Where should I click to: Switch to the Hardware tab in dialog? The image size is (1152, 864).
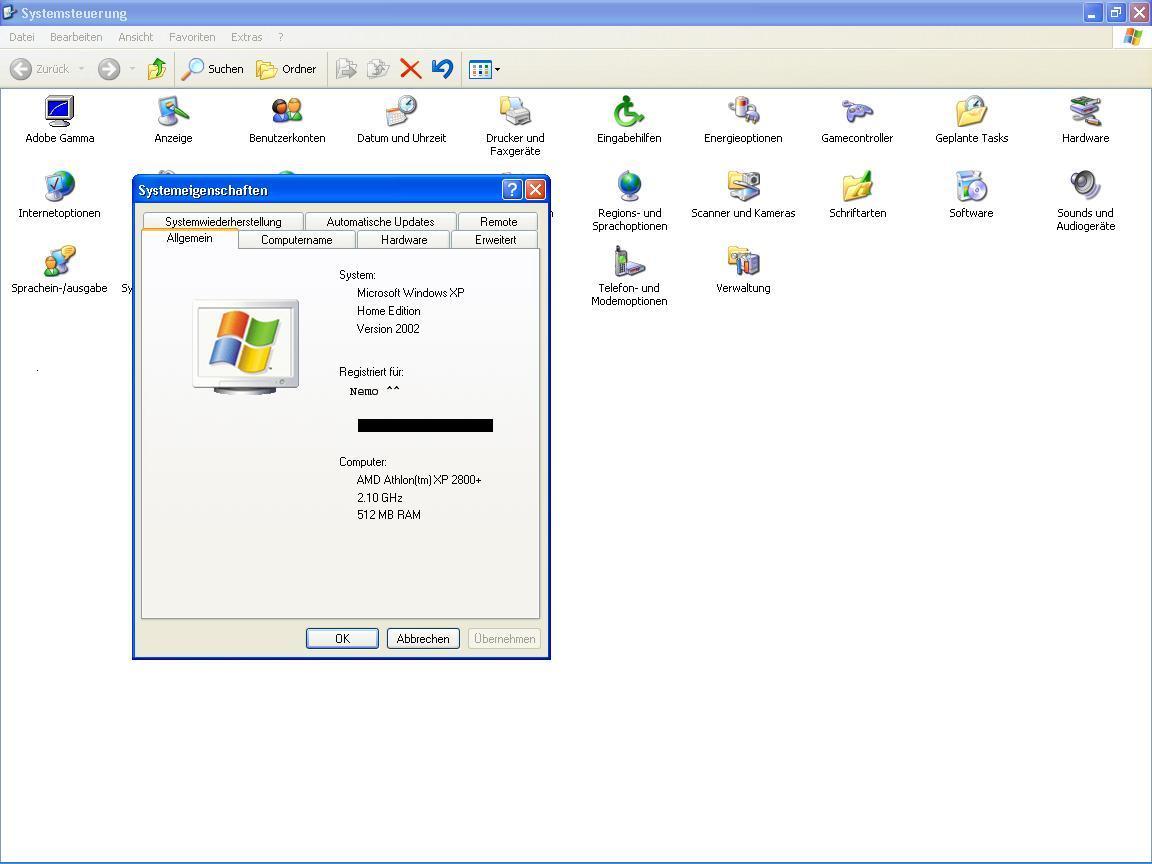(x=404, y=240)
